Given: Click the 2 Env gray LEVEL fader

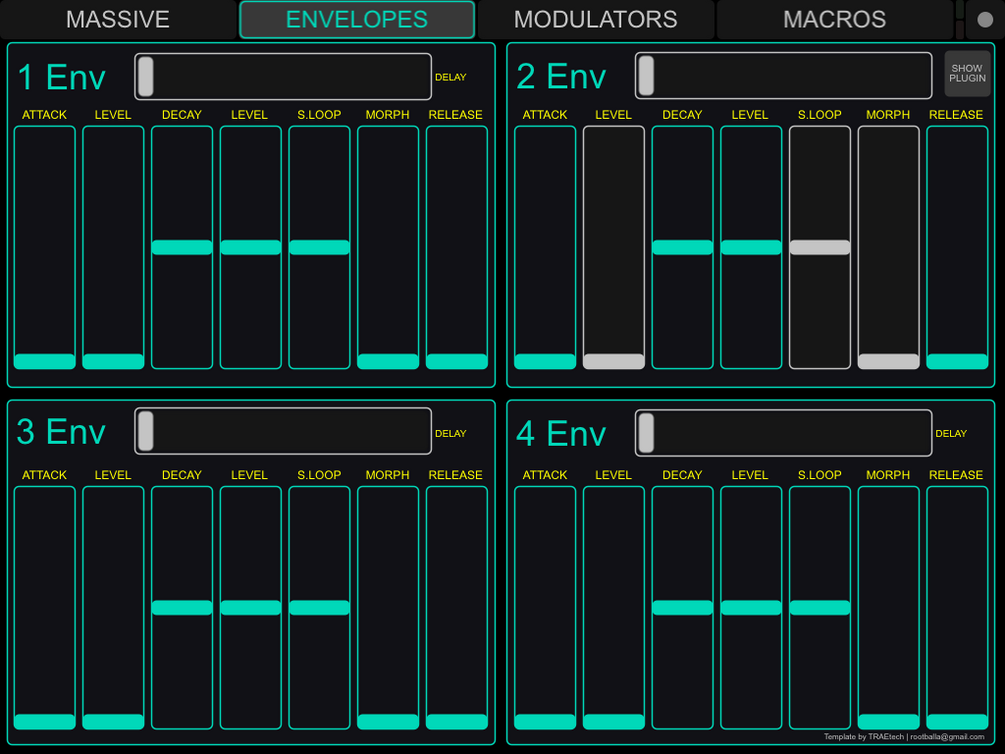Looking at the screenshot, I should click(x=613, y=247).
